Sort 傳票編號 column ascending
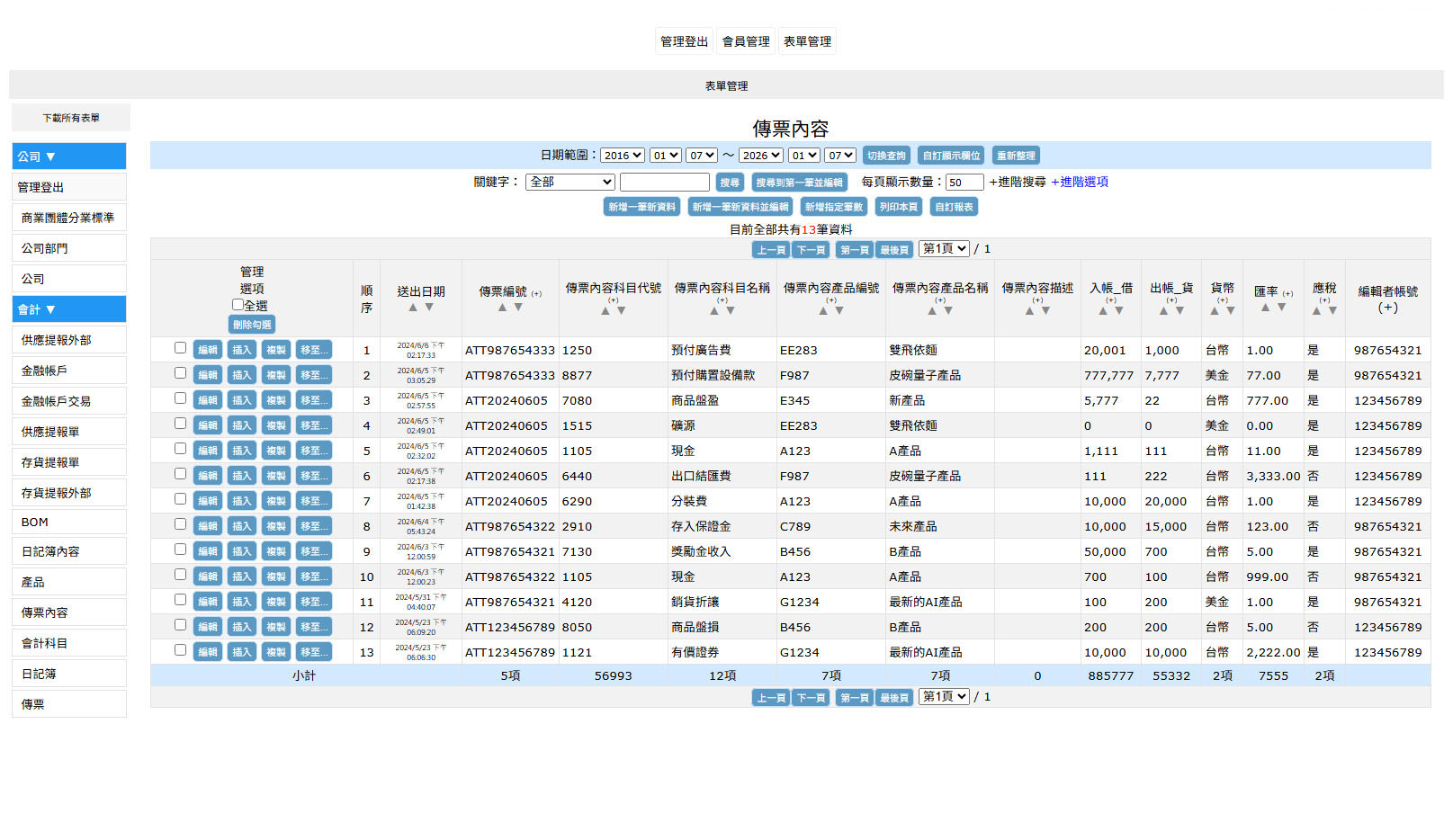1453x840 pixels. click(502, 308)
